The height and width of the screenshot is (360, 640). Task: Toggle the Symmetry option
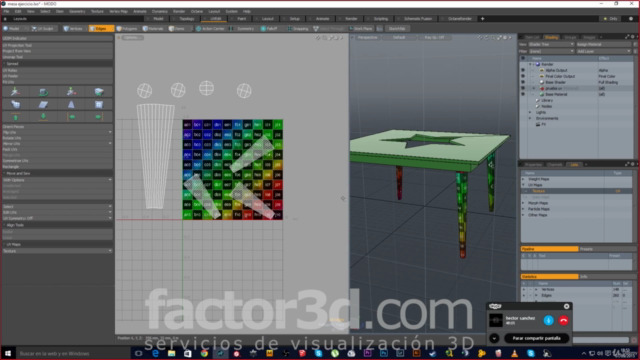(x=242, y=29)
